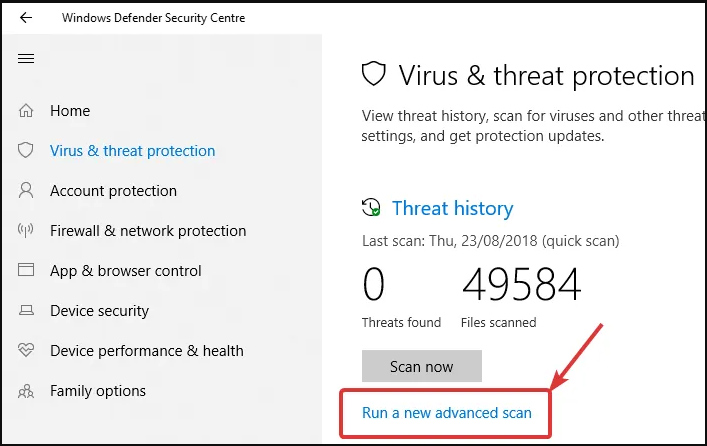Click the Device performance heart icon

click(26, 349)
